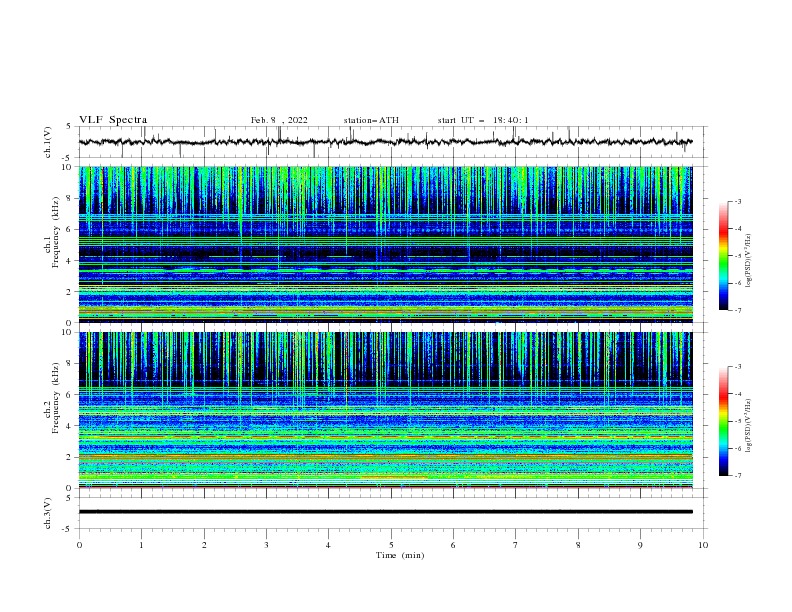Click time axis tick label "6"
Screen dimensions: 792x612
pos(453,545)
